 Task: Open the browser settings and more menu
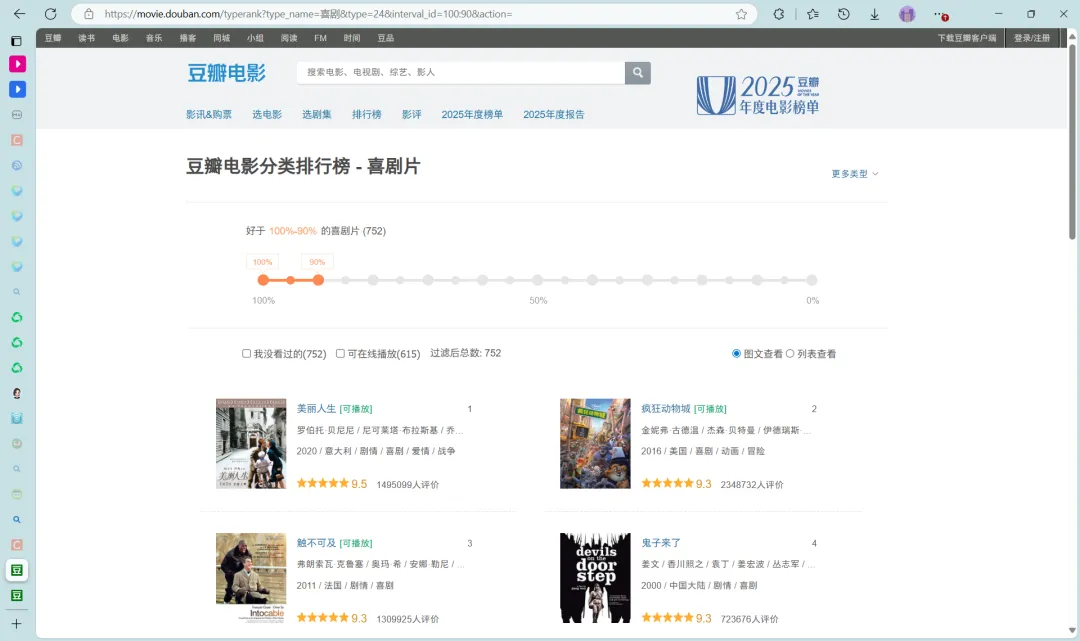(x=940, y=14)
